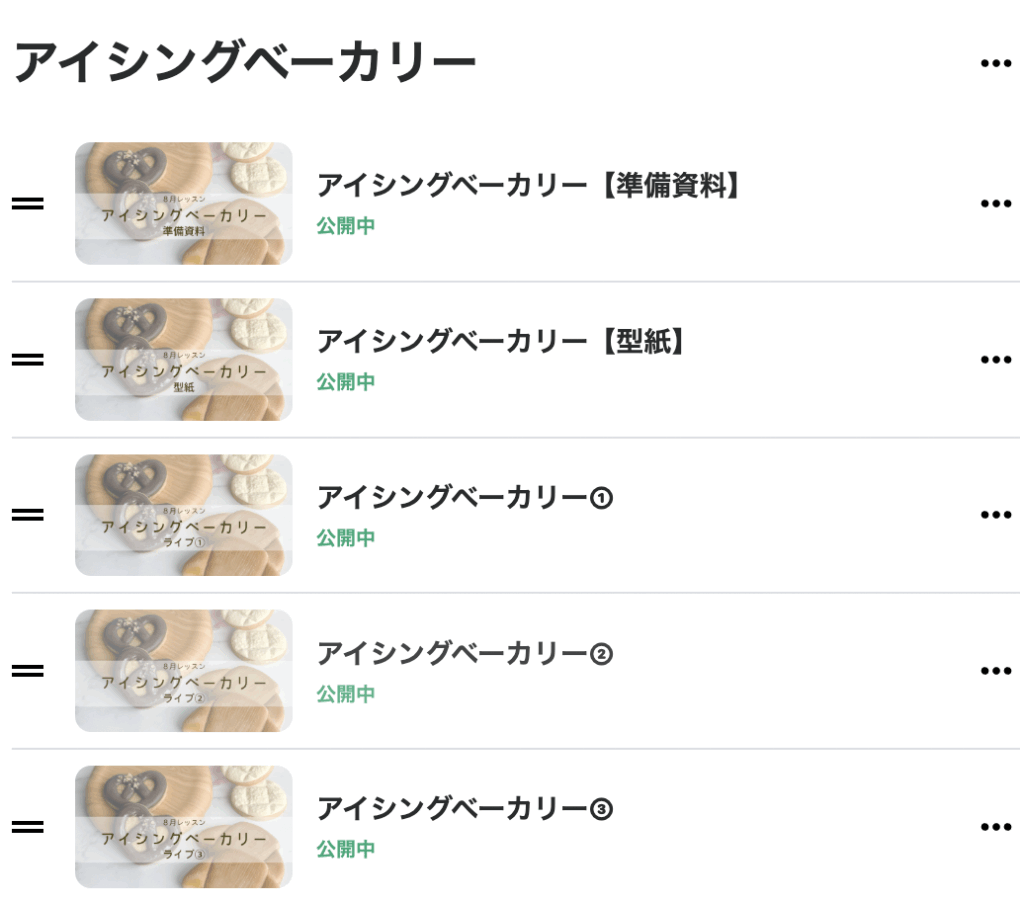Screen dimensions: 1024x901
Task: Click drag handle beside アイシングベーカリー② row
Action: pyautogui.click(x=28, y=671)
